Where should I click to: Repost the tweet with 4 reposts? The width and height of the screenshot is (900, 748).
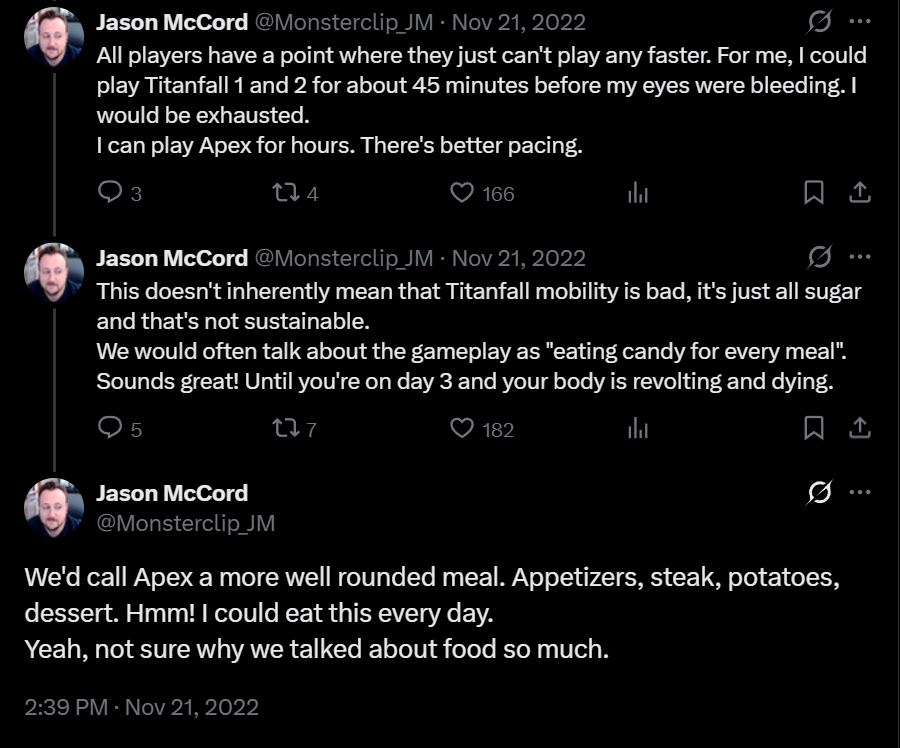point(285,193)
